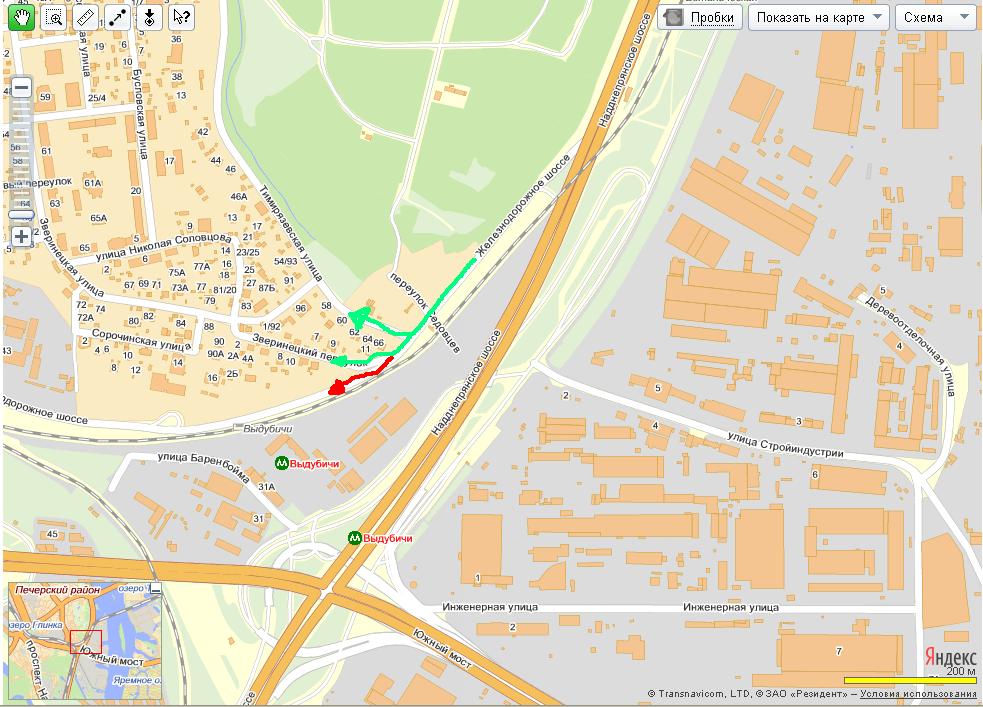Click the red rectangle in the minimap
Viewport: 983px width, 707px height.
[x=86, y=642]
